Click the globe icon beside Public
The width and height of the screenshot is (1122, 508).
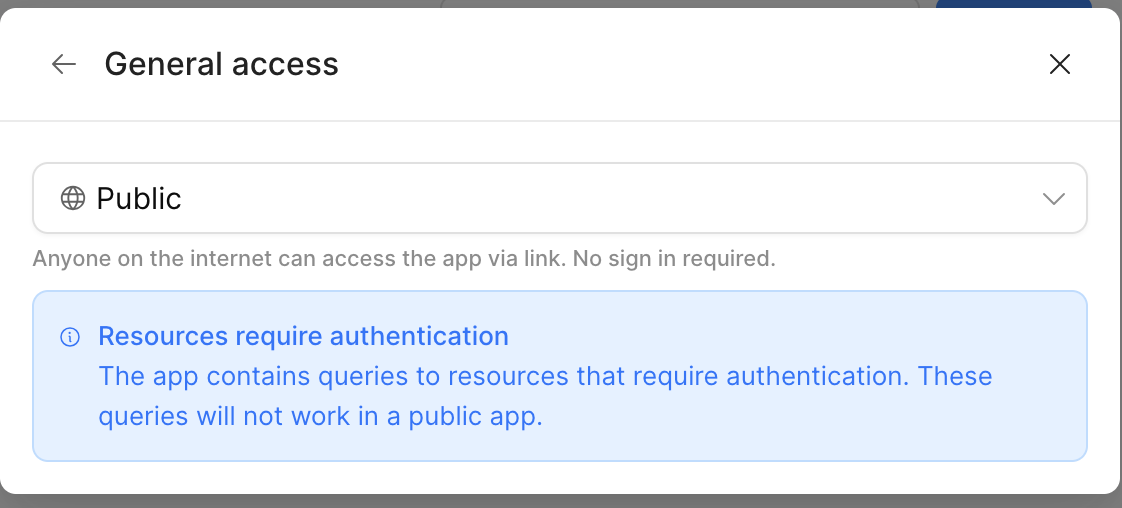coord(73,198)
